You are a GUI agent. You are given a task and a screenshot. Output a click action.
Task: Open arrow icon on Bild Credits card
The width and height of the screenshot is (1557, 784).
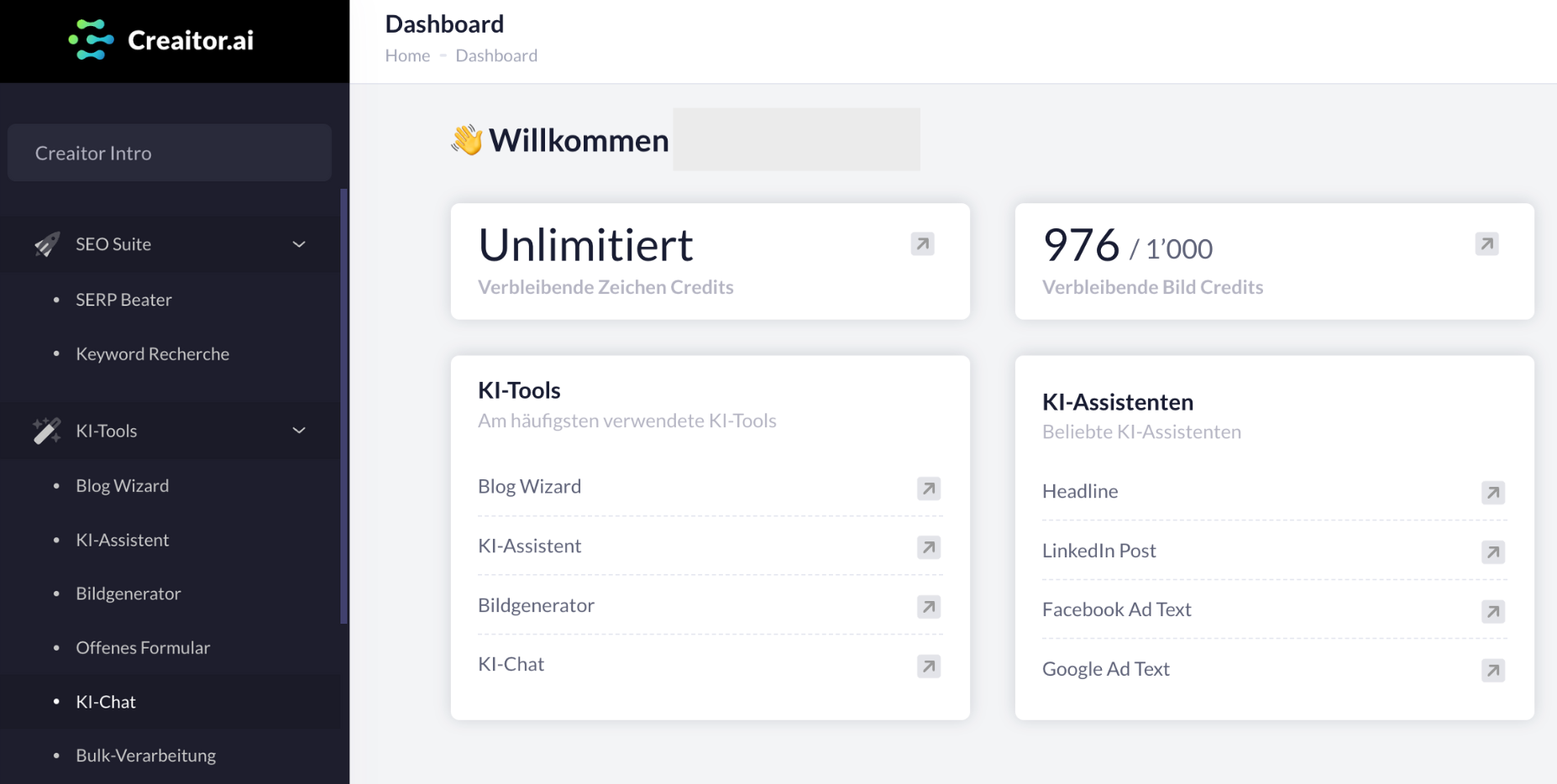[1486, 244]
